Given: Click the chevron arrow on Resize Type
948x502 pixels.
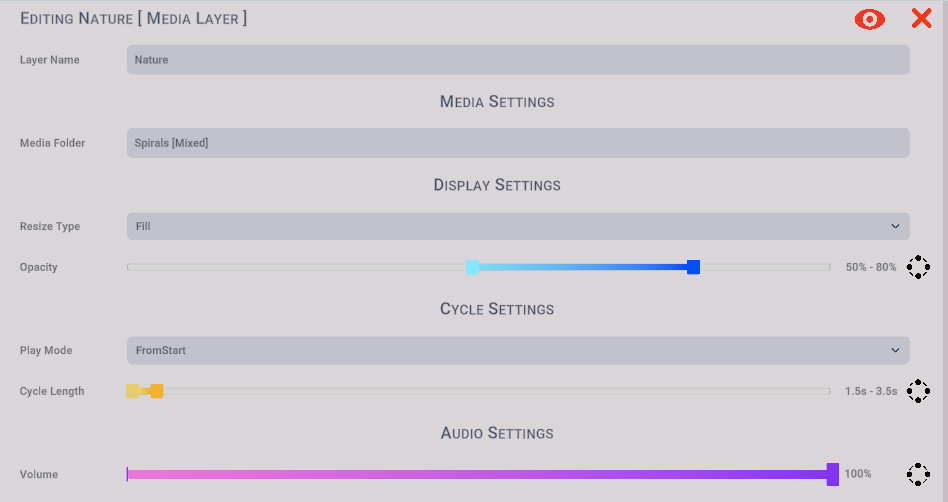Looking at the screenshot, I should (895, 226).
